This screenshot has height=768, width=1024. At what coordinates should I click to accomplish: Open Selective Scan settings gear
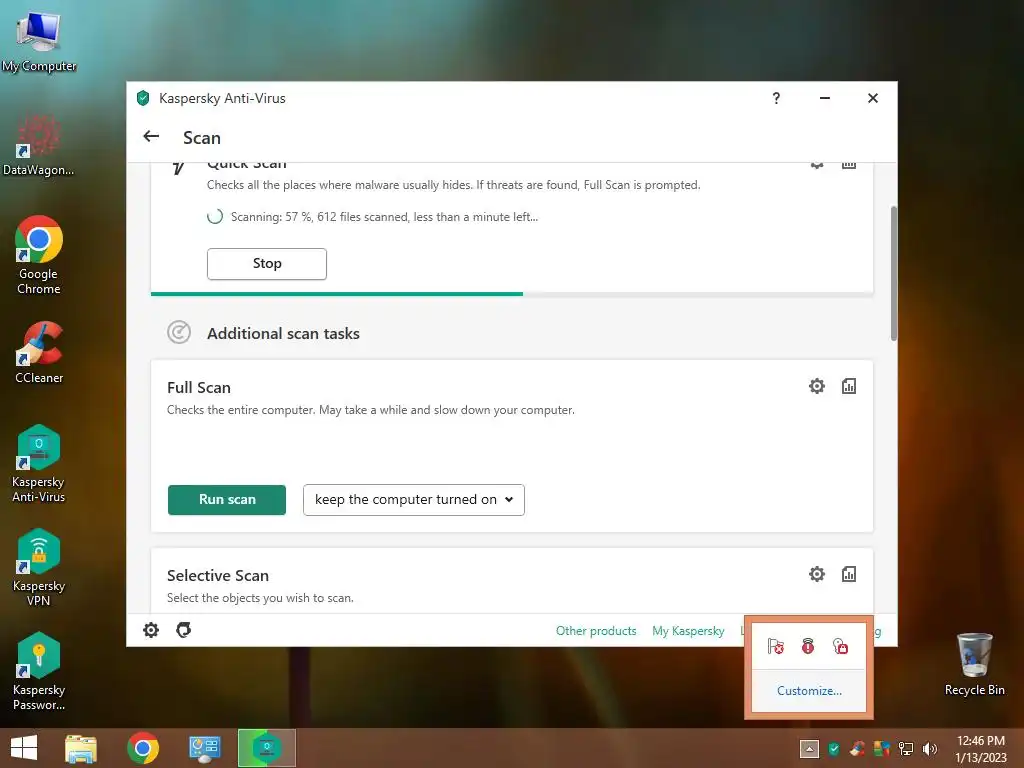tap(816, 574)
